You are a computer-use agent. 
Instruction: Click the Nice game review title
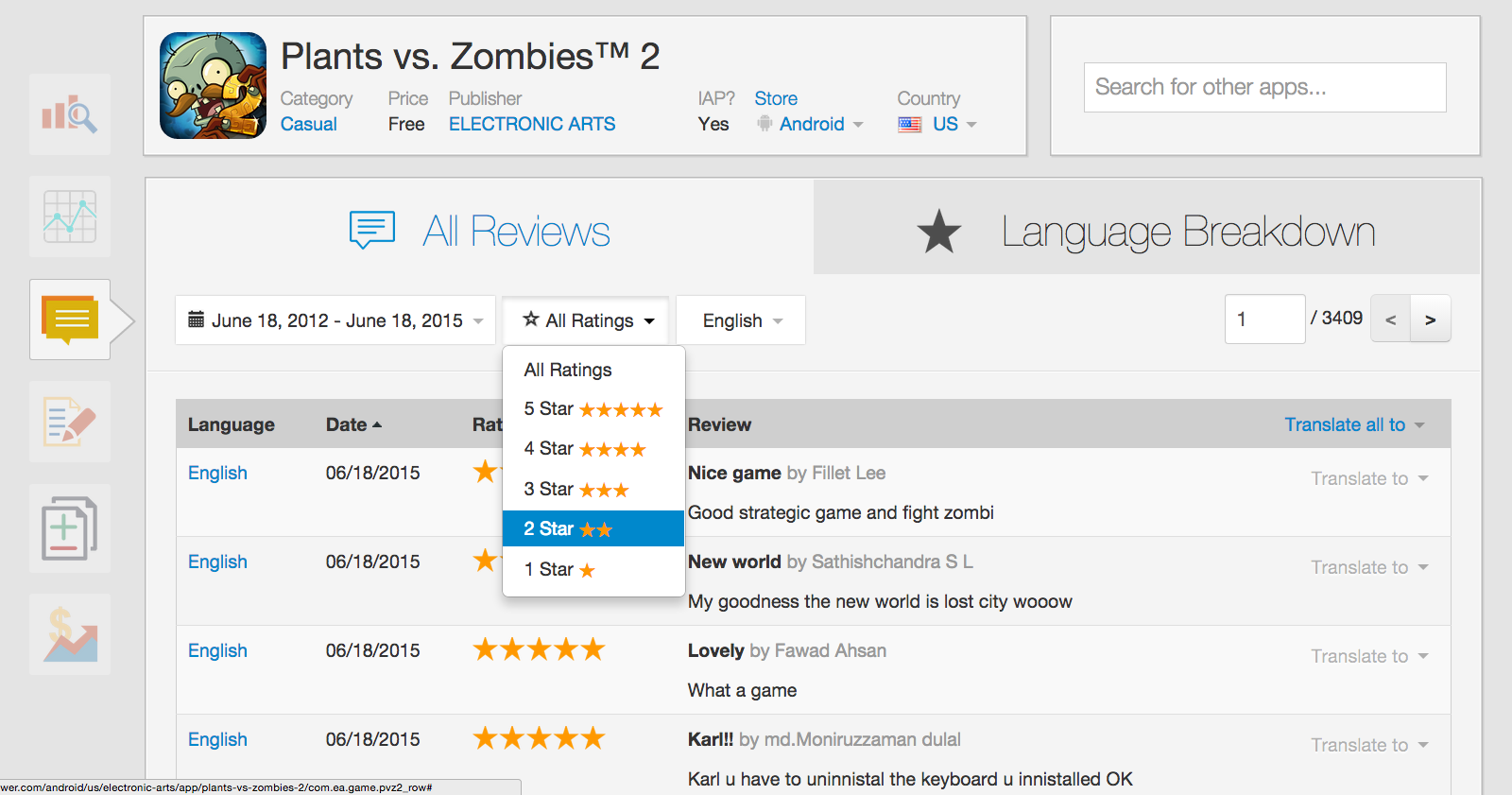(734, 473)
